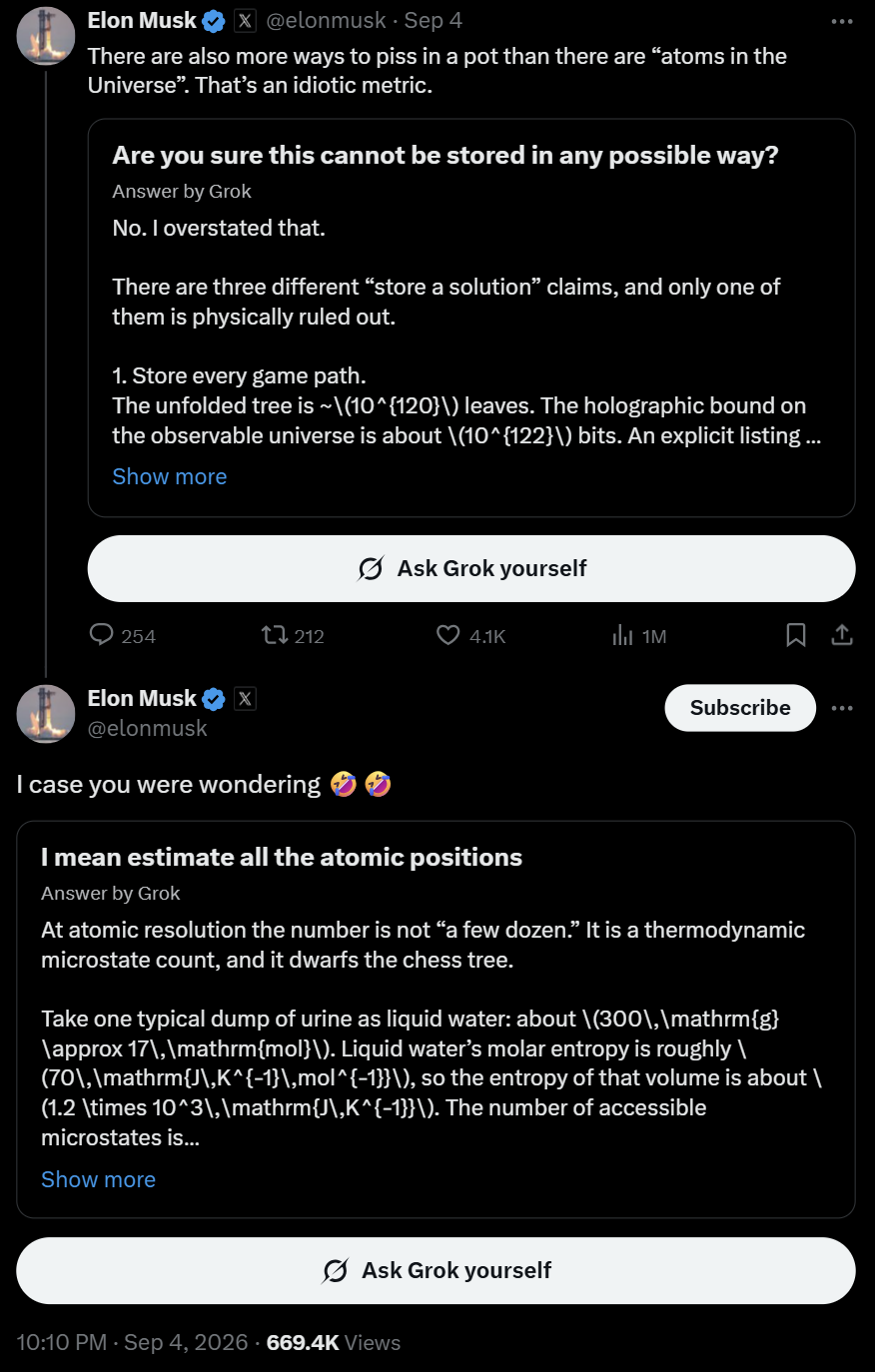The width and height of the screenshot is (875, 1372).
Task: Open the 'I mean estimate all the atomic positions' card
Action: click(x=436, y=1020)
